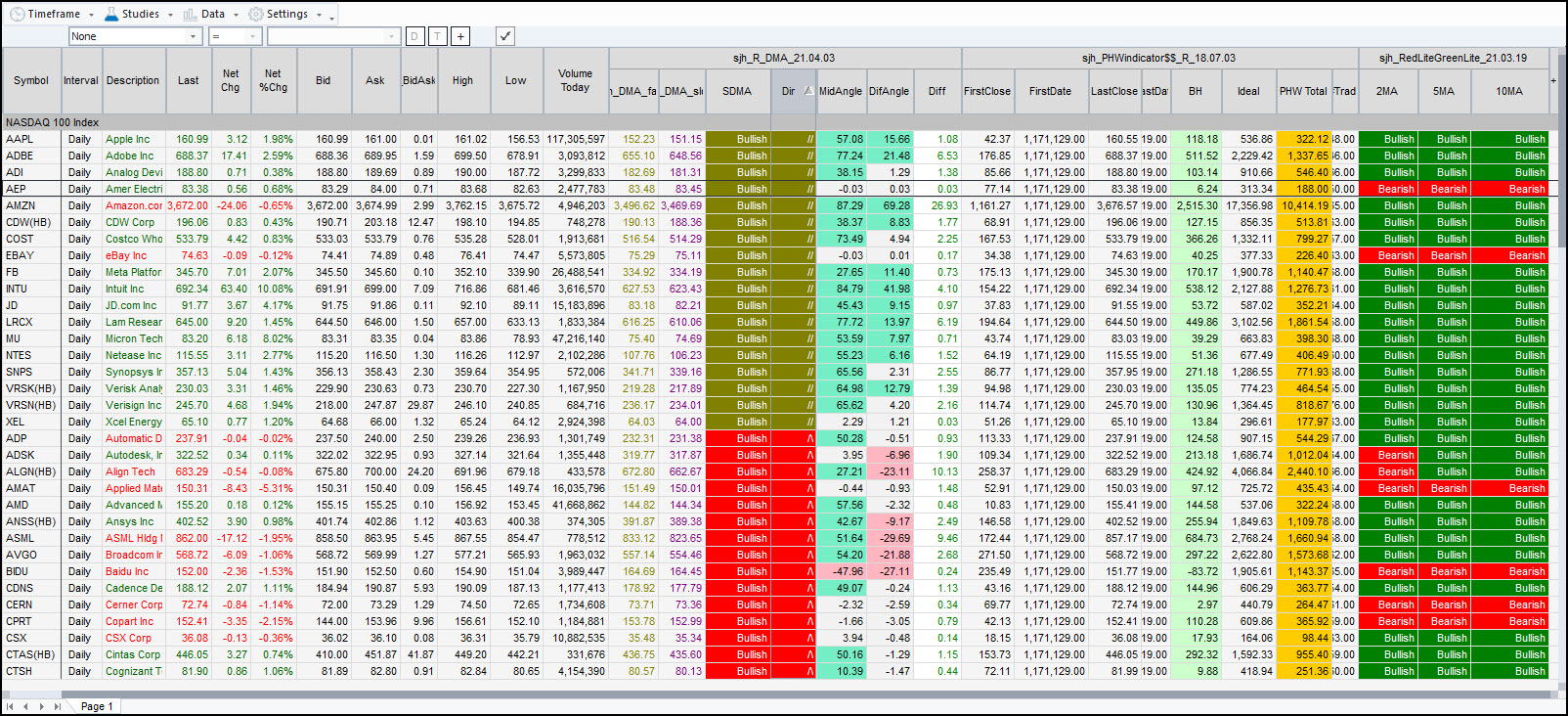
Task: Go to next page arrow
Action: 41,706
